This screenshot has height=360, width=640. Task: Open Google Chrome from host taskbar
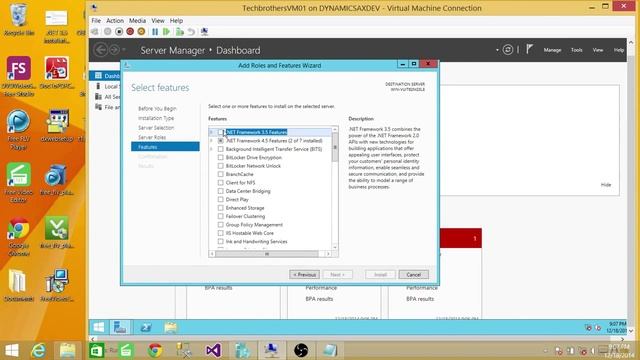[155, 350]
